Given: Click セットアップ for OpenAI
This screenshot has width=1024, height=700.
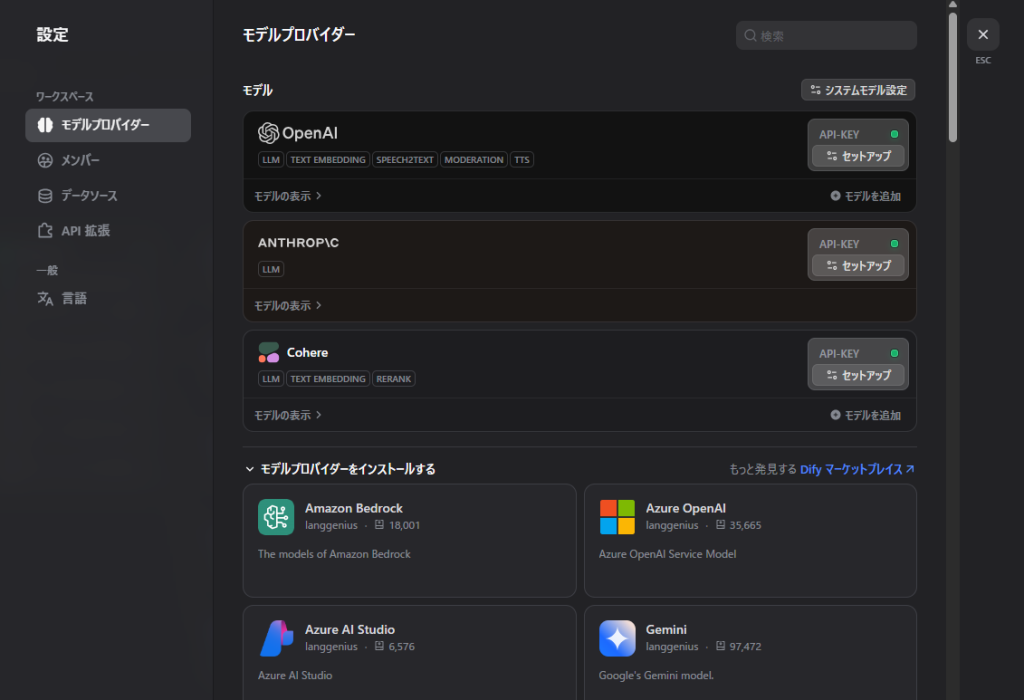Looking at the screenshot, I should click(x=858, y=156).
